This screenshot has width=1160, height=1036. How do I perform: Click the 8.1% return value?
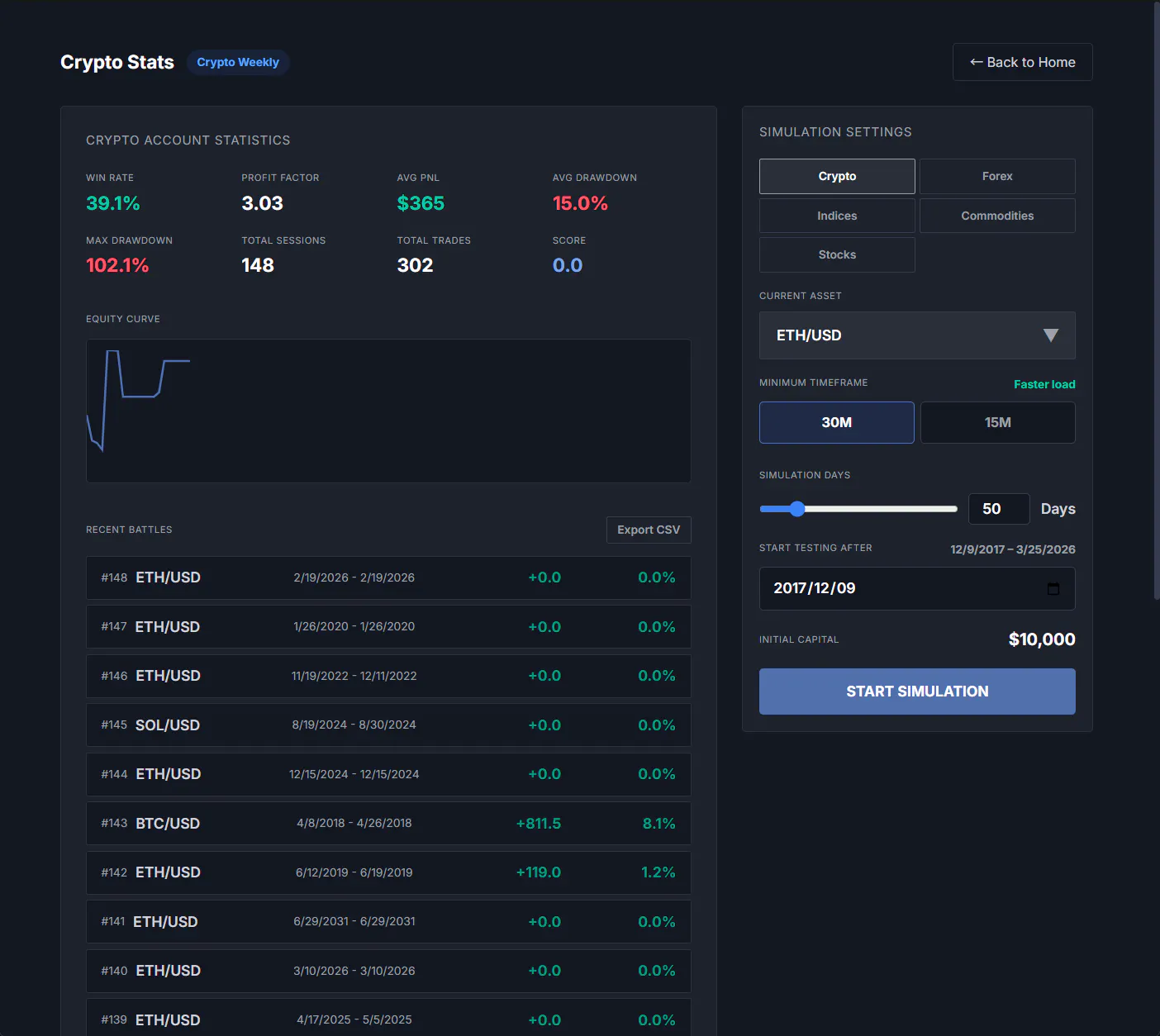(x=659, y=824)
